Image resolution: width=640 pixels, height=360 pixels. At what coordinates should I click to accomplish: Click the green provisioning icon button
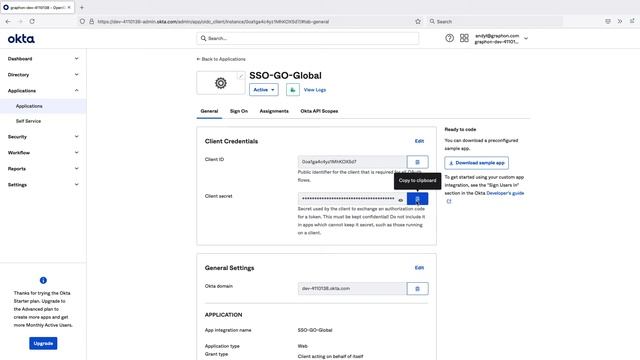point(293,90)
